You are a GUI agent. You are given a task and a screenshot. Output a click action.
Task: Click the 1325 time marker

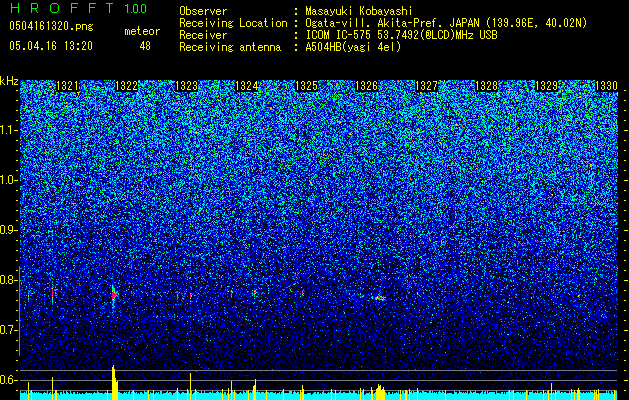point(306,86)
